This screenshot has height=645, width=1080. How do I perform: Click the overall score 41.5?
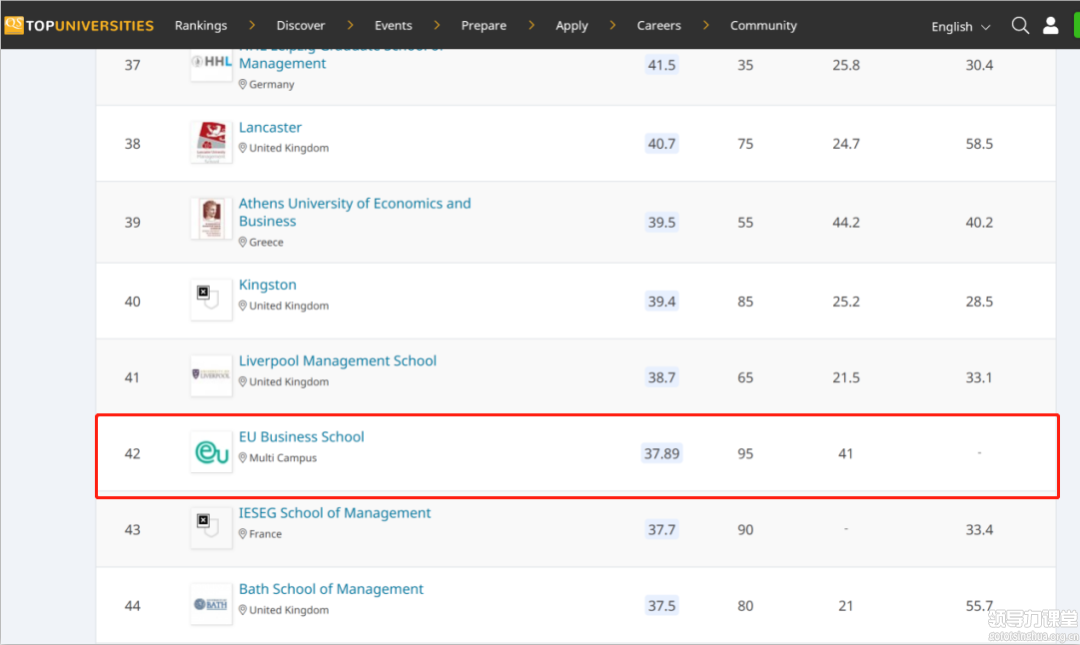[662, 65]
